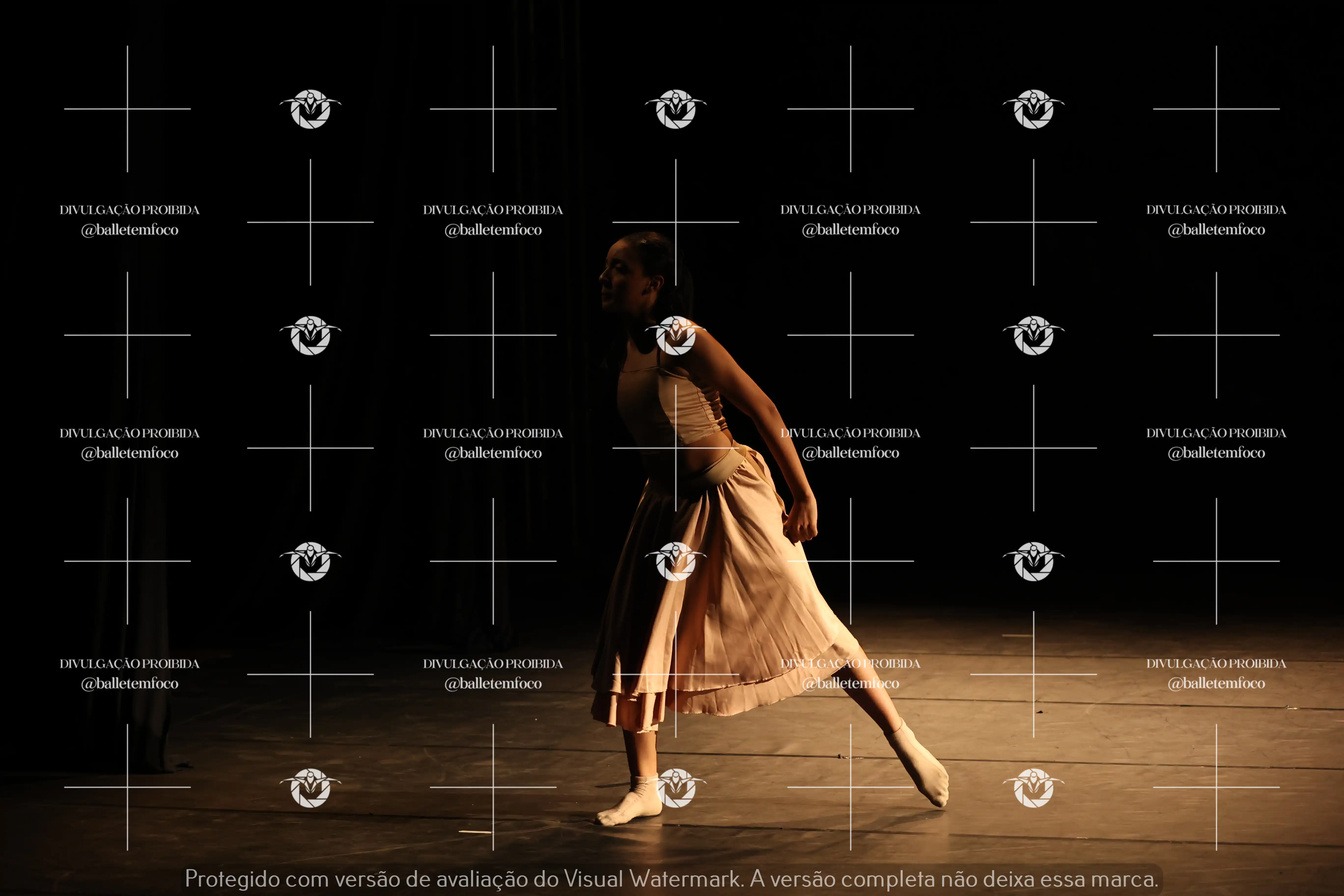Click the top-center shutter logo above the dancer
The image size is (1344, 896).
[675, 109]
